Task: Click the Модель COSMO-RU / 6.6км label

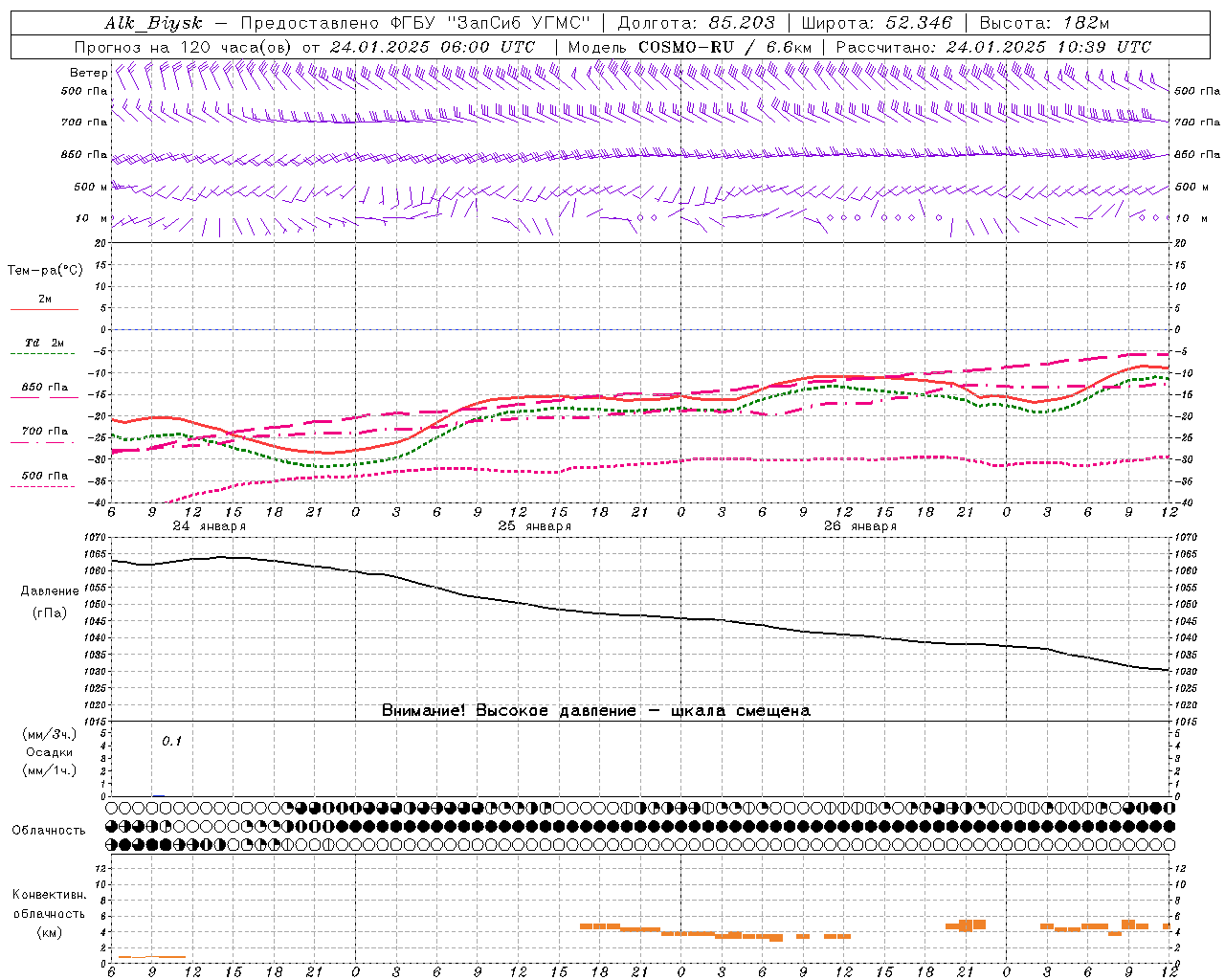Action: pos(690,47)
